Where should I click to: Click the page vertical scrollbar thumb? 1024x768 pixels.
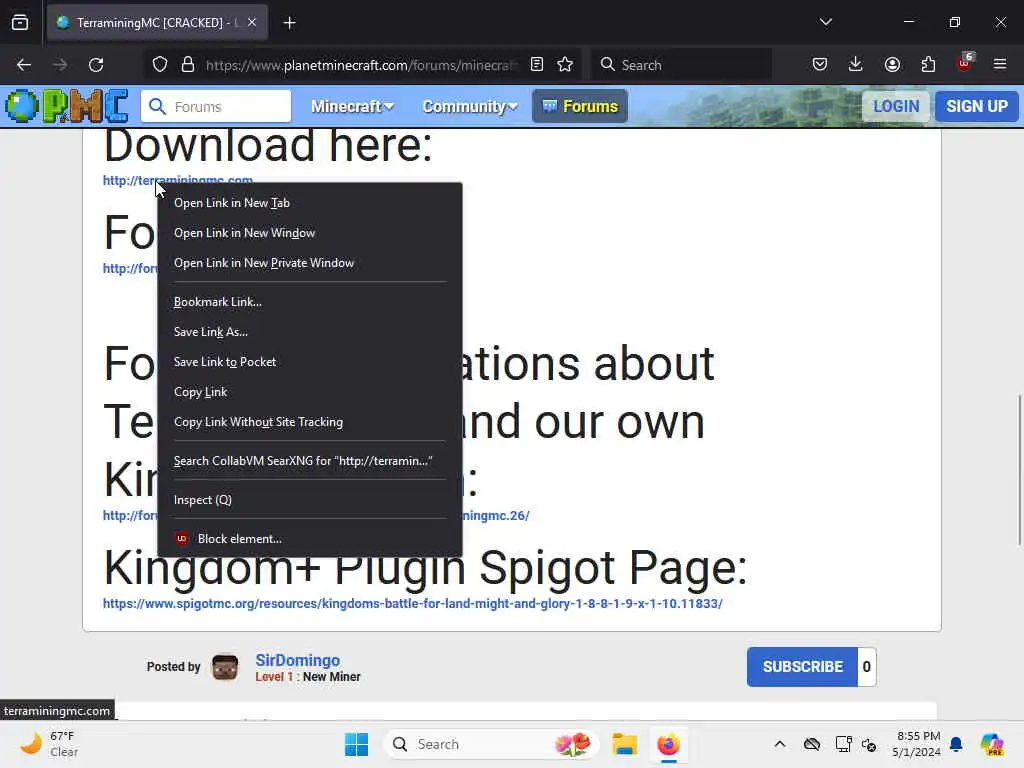pyautogui.click(x=1019, y=470)
